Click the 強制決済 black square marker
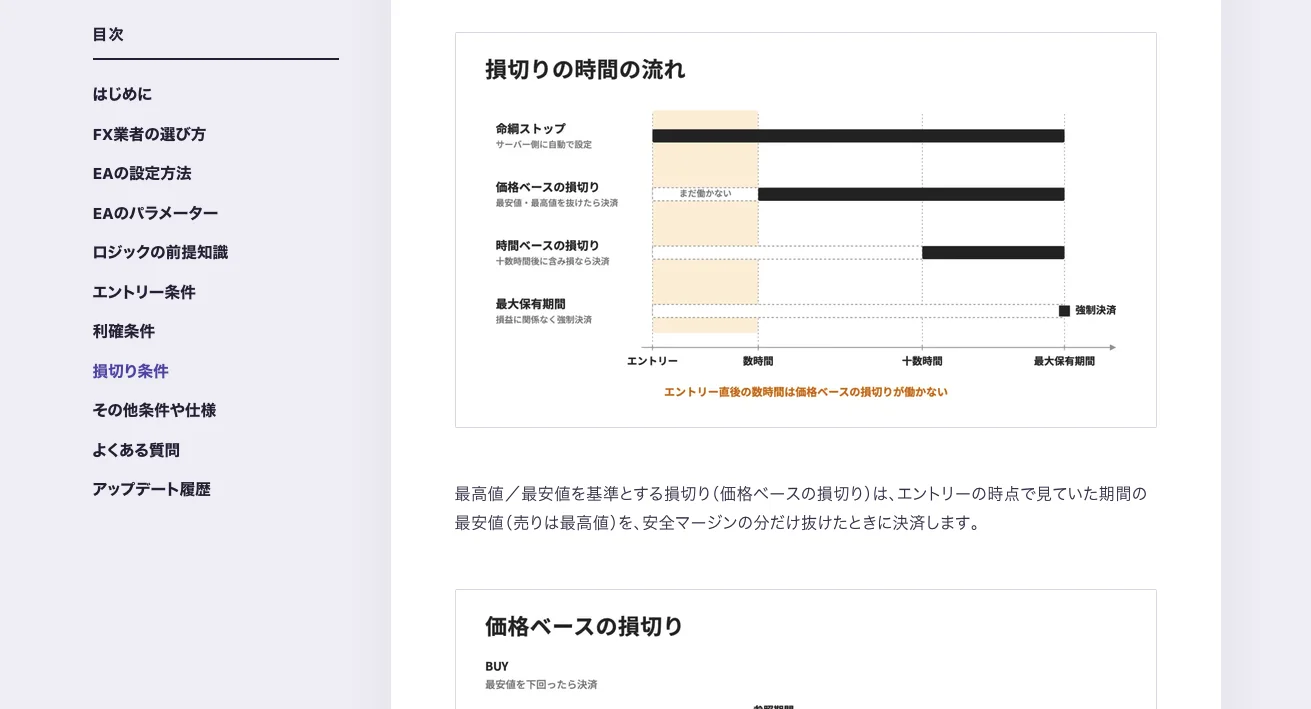1311x709 pixels. 1064,311
